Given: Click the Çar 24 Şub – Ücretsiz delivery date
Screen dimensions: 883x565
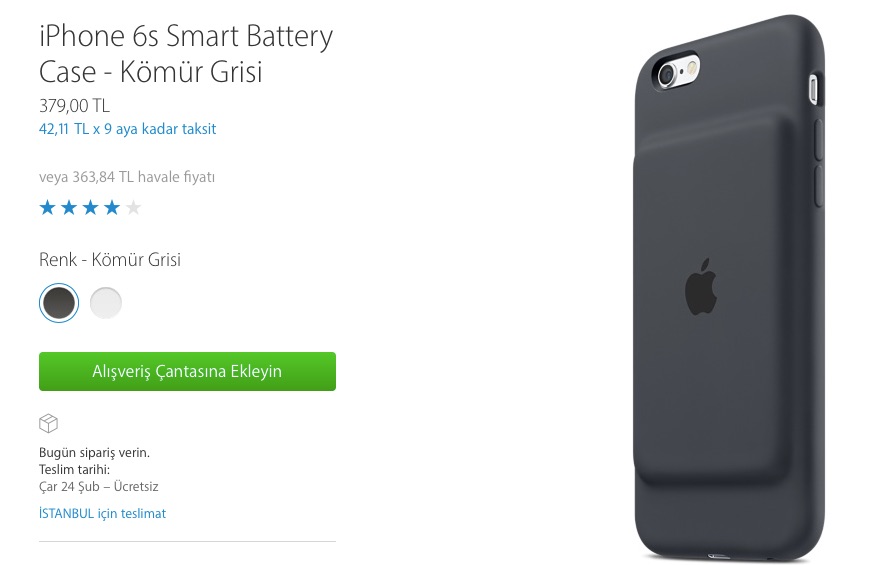Looking at the screenshot, I should [99, 486].
